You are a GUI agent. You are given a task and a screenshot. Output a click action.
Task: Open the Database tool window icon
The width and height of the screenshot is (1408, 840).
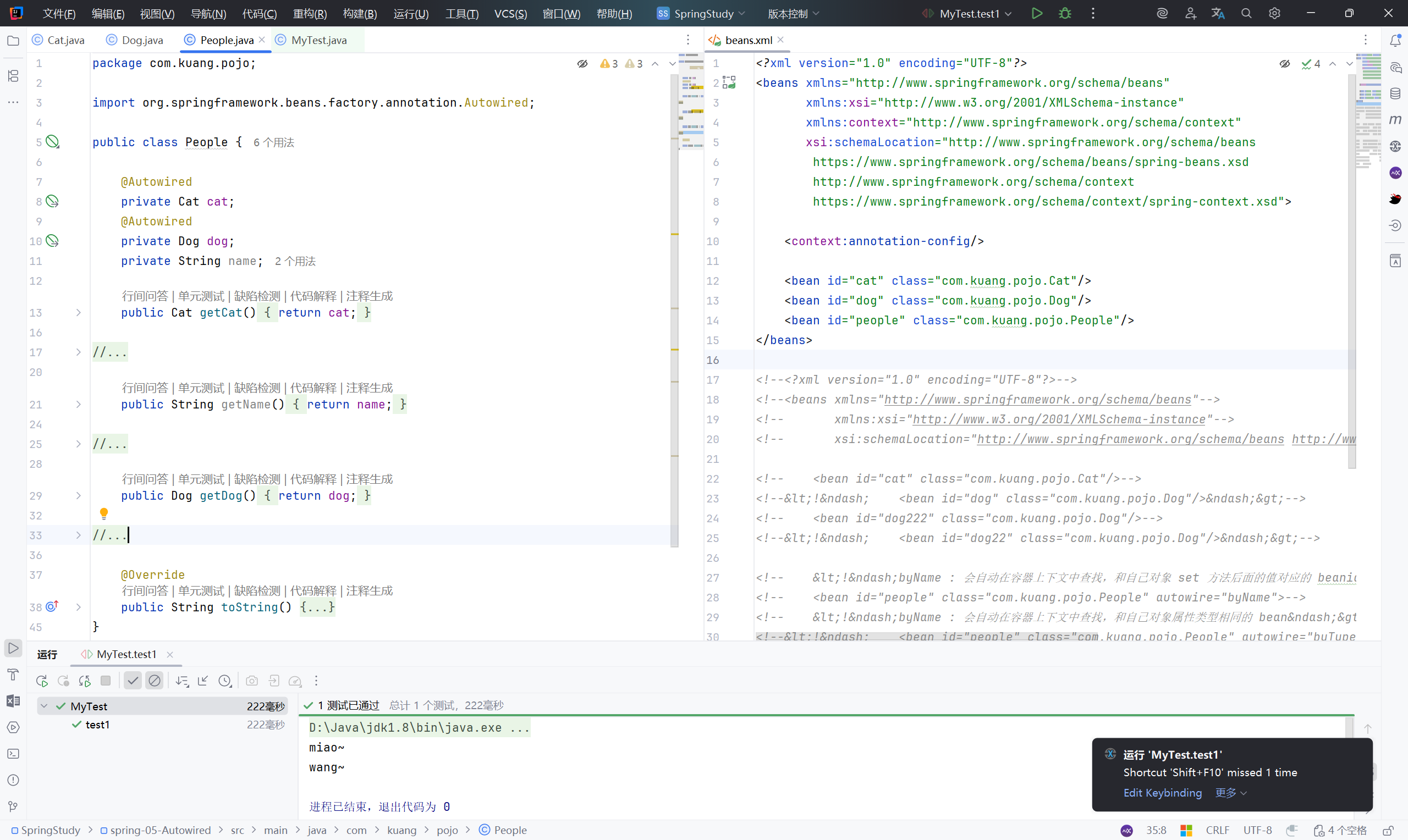[x=1395, y=94]
